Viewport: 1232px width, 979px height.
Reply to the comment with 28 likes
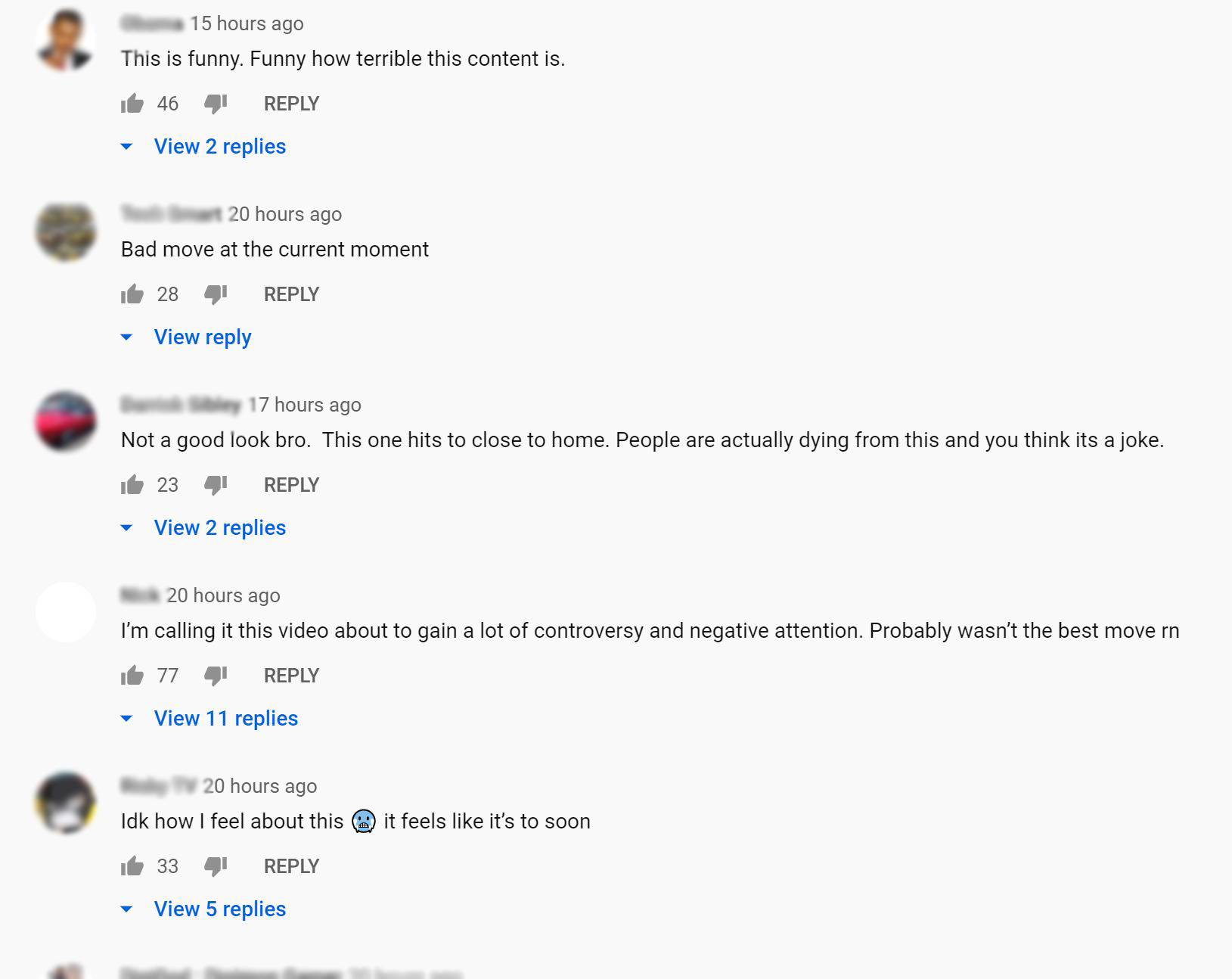pos(291,294)
